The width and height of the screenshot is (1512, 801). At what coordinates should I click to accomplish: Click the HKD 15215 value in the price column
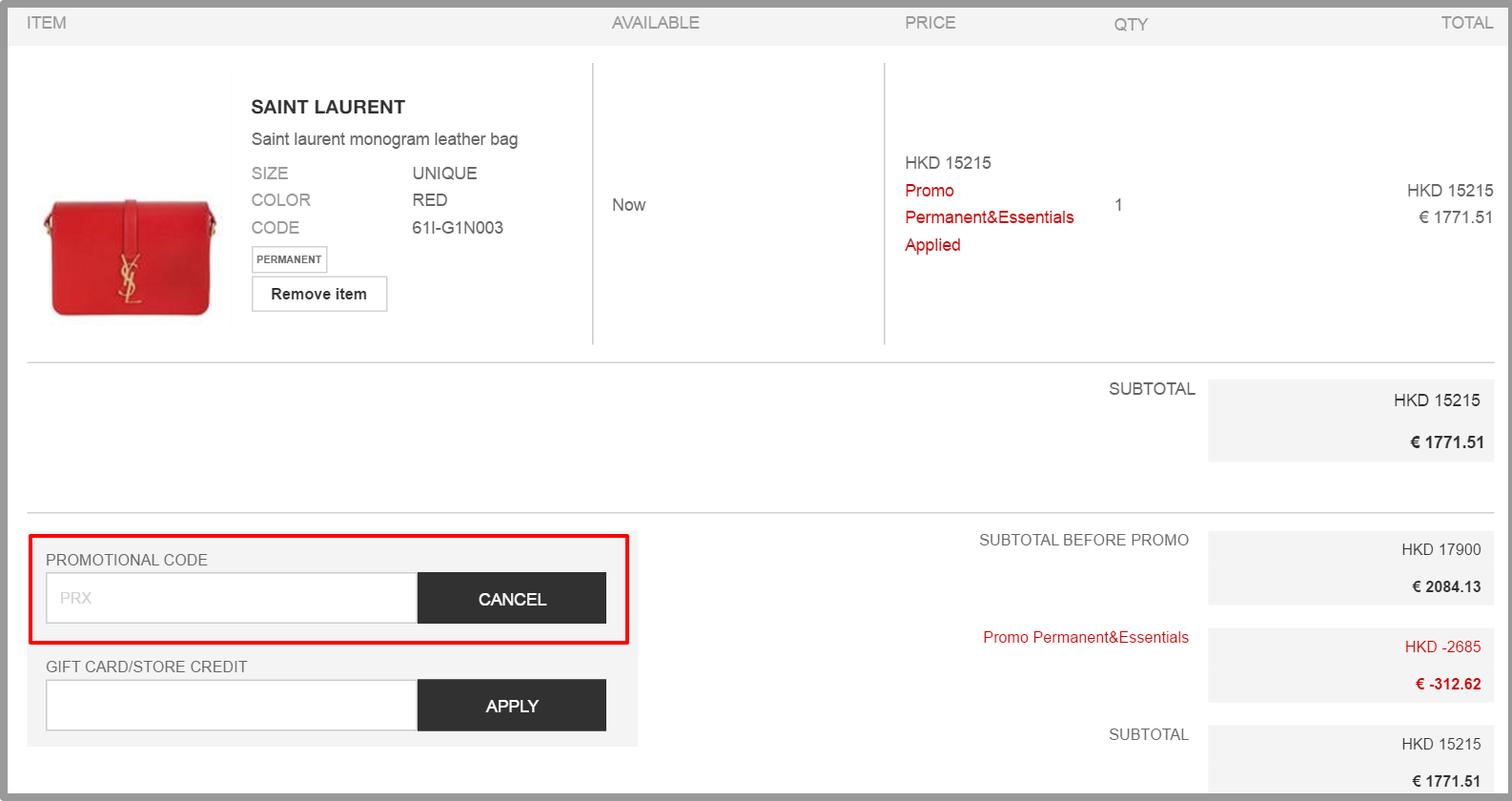tap(949, 163)
